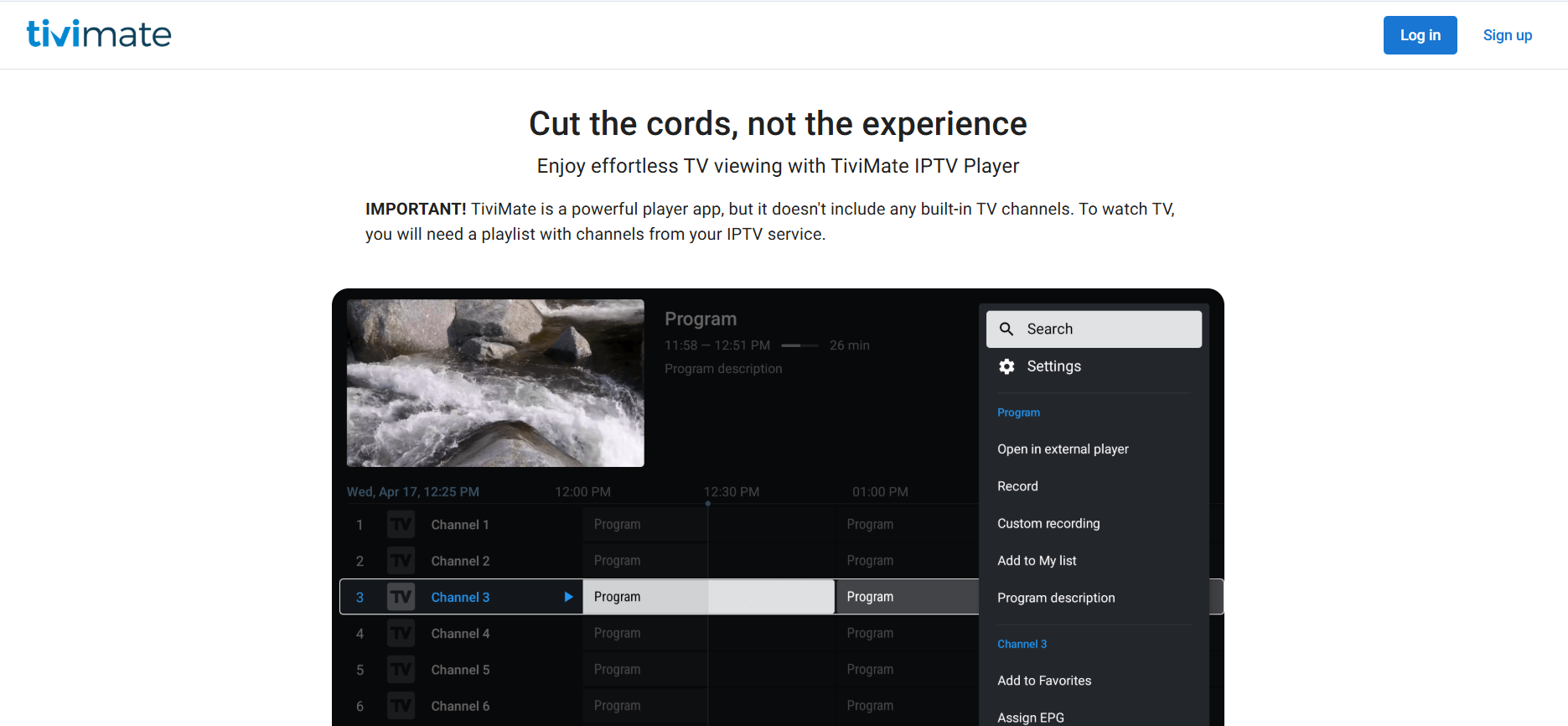The height and width of the screenshot is (726, 1568).
Task: Select the Record menu option
Action: pyautogui.click(x=1017, y=486)
